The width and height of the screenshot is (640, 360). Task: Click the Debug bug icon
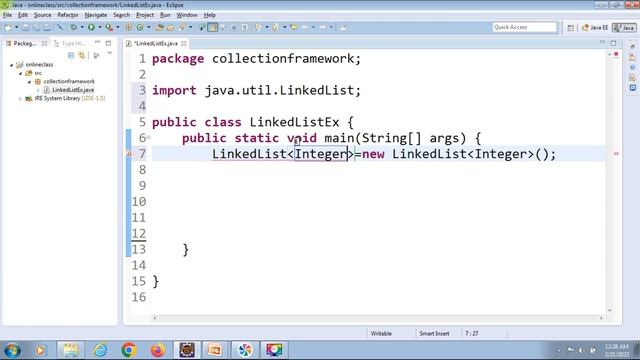tap(73, 27)
